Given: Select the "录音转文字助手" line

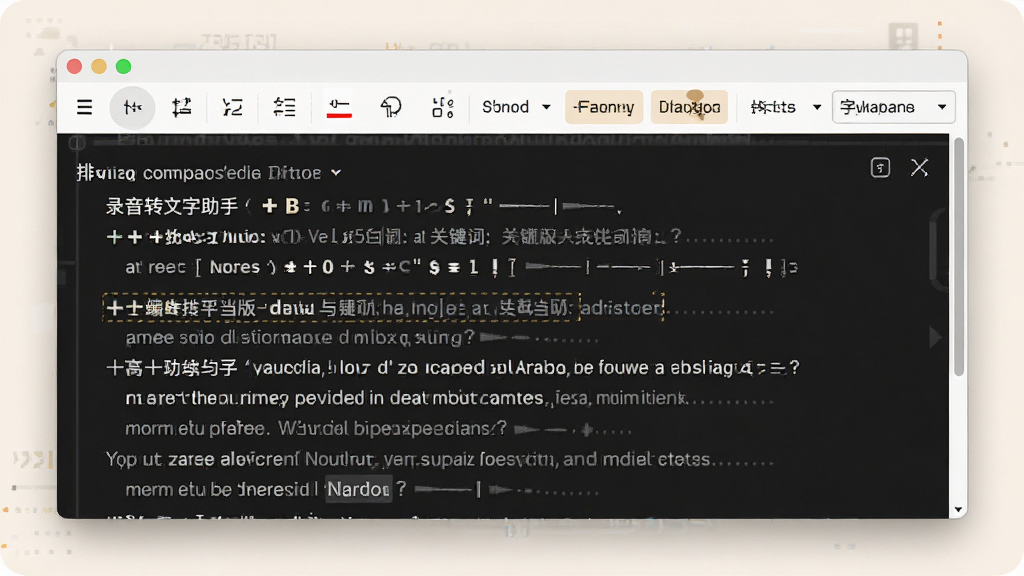Looking at the screenshot, I should [x=364, y=207].
